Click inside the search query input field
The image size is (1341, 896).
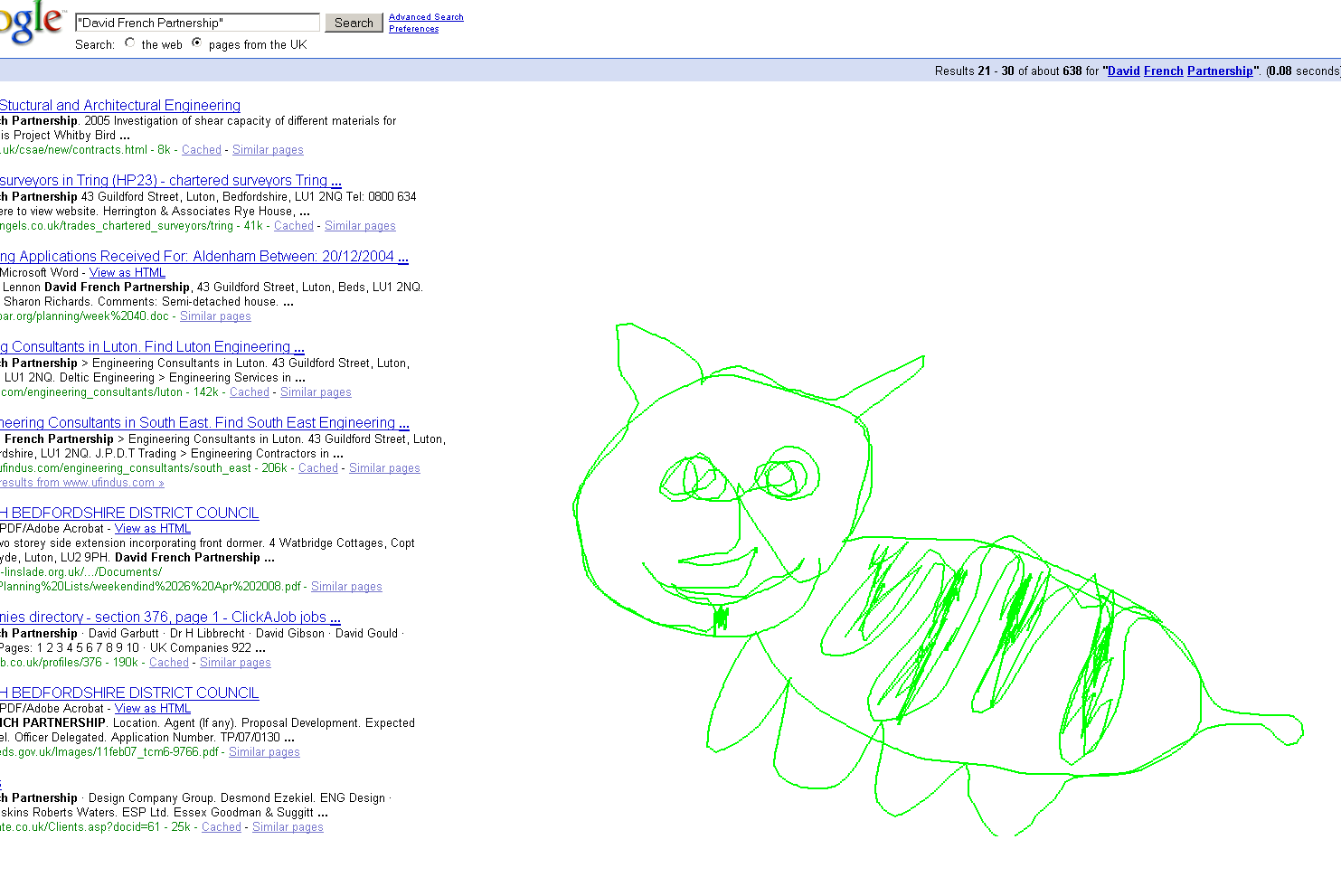pyautogui.click(x=196, y=22)
